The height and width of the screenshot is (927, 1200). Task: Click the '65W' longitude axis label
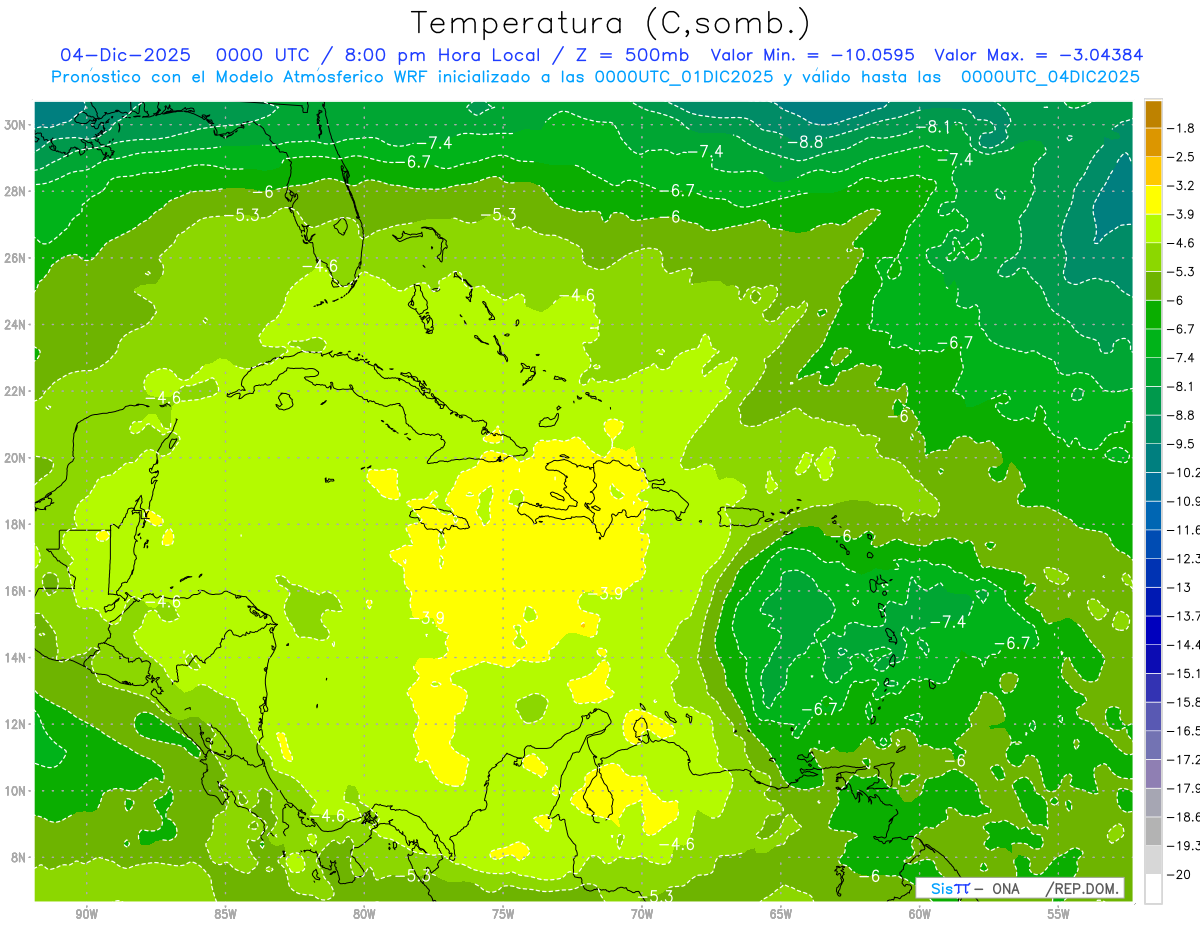click(x=781, y=914)
